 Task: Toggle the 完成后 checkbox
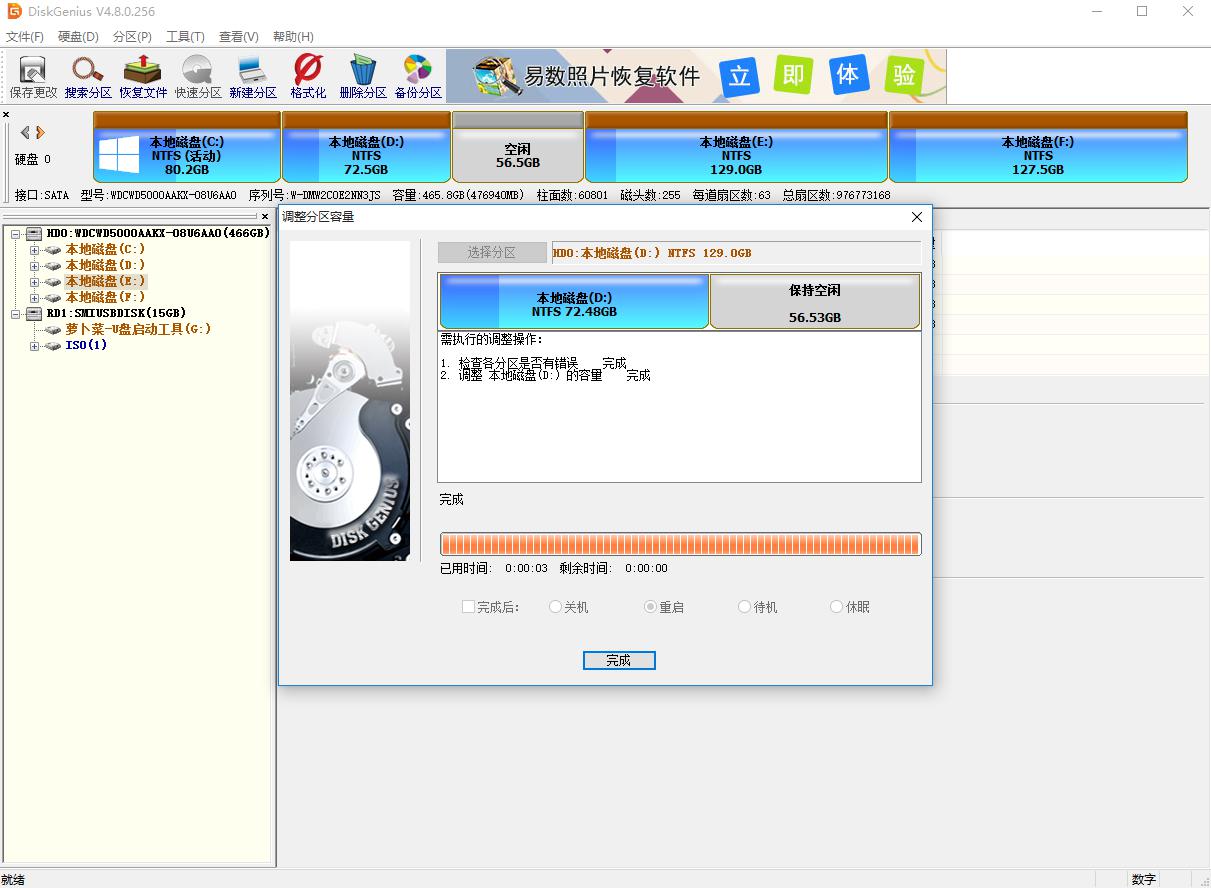468,607
